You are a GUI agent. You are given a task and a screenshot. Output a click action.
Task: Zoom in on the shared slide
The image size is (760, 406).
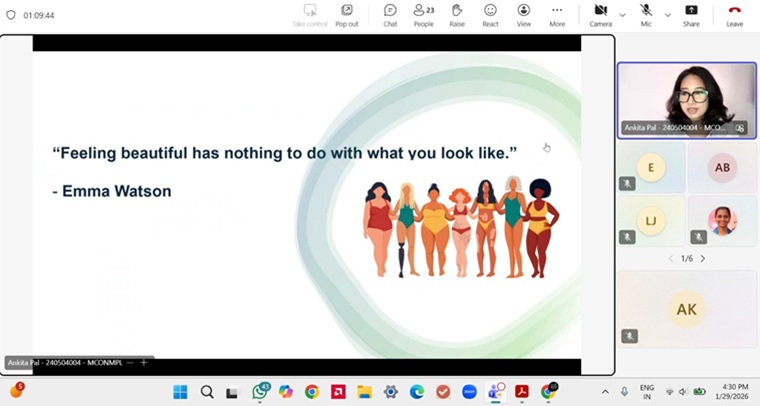pos(144,362)
